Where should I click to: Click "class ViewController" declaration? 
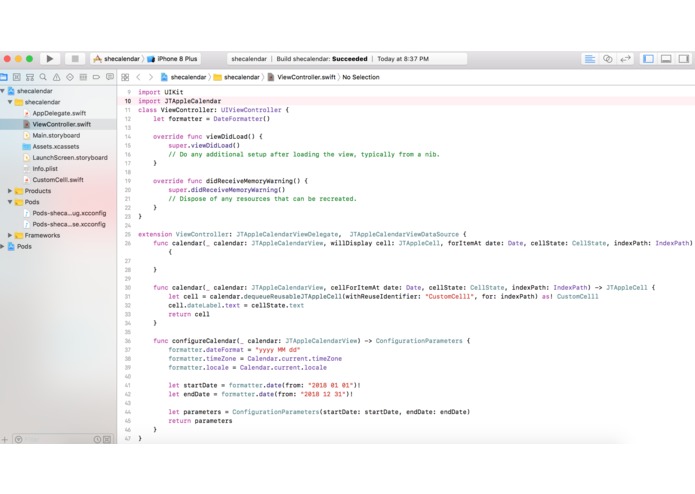pos(213,110)
